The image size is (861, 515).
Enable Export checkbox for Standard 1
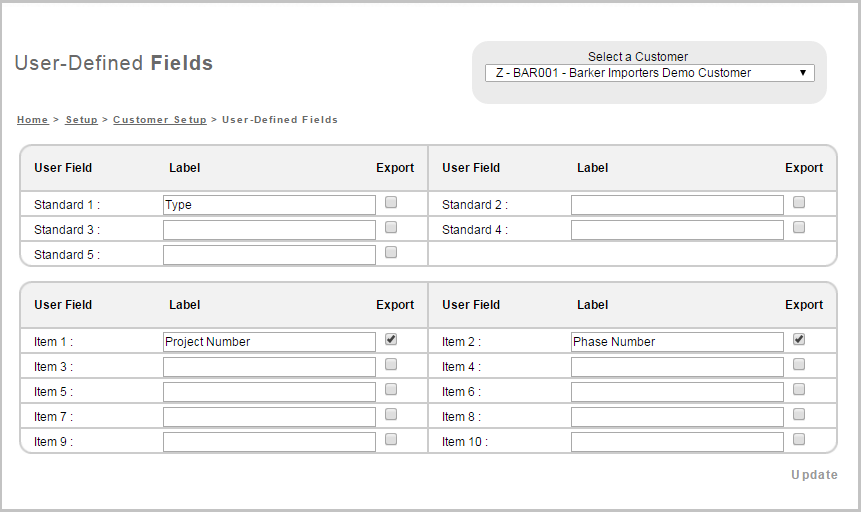tap(391, 202)
